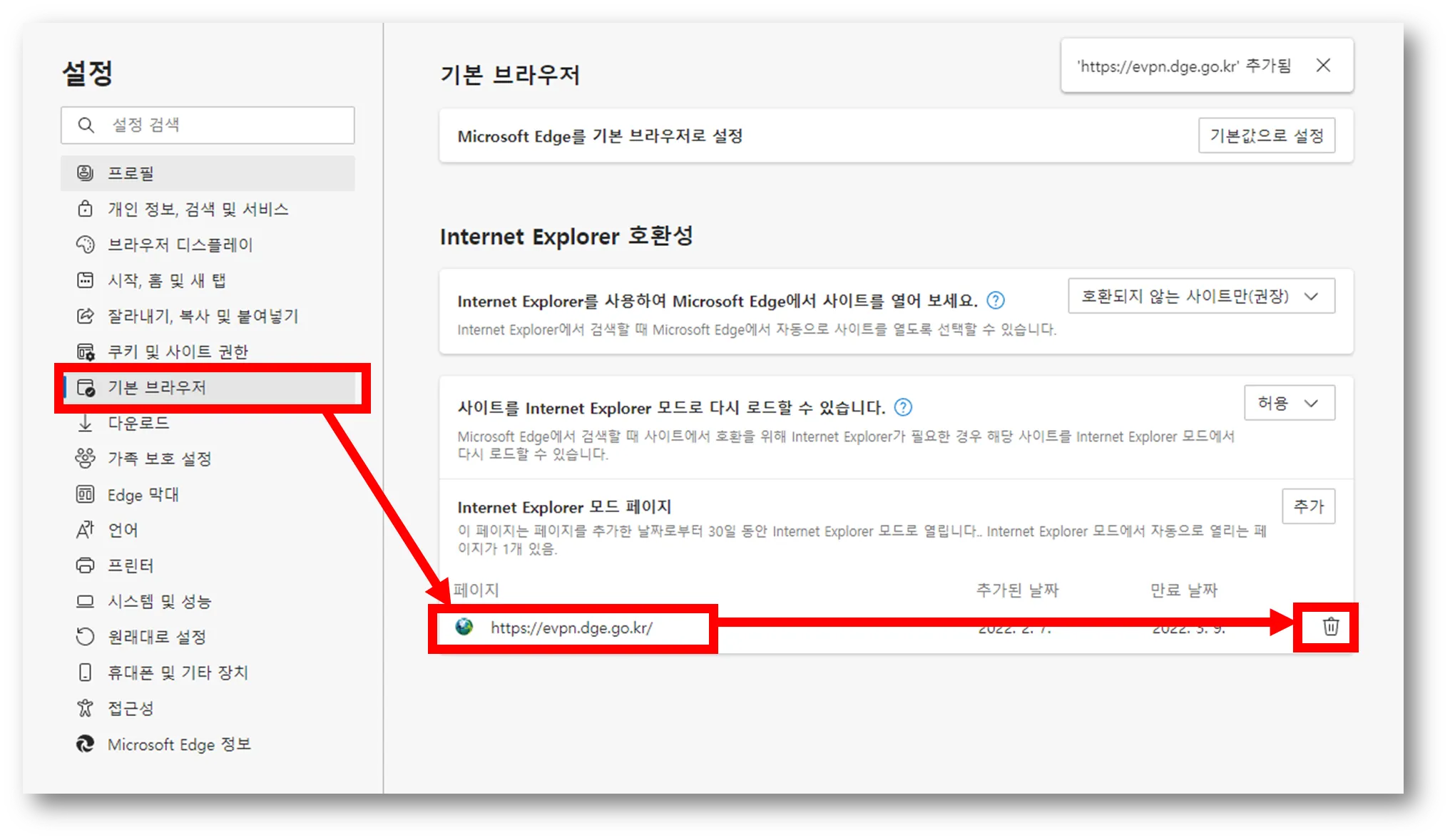1450x840 pixels.
Task: Click the trash icon to delete evpn.dge.go.kr
Action: (x=1330, y=627)
